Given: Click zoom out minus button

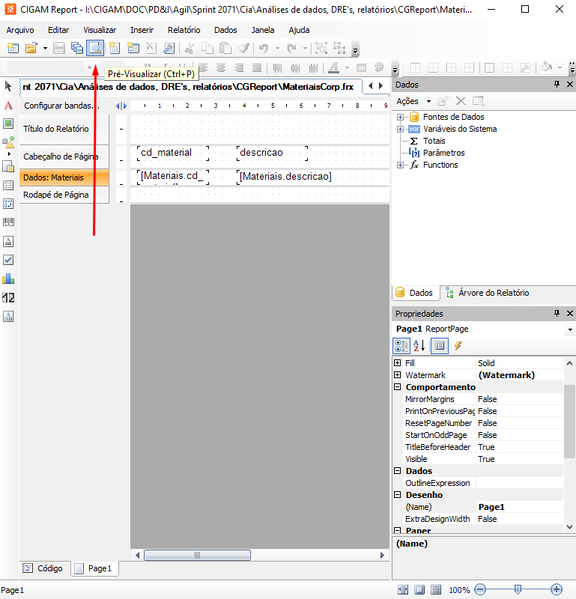Looking at the screenshot, I should 480,589.
